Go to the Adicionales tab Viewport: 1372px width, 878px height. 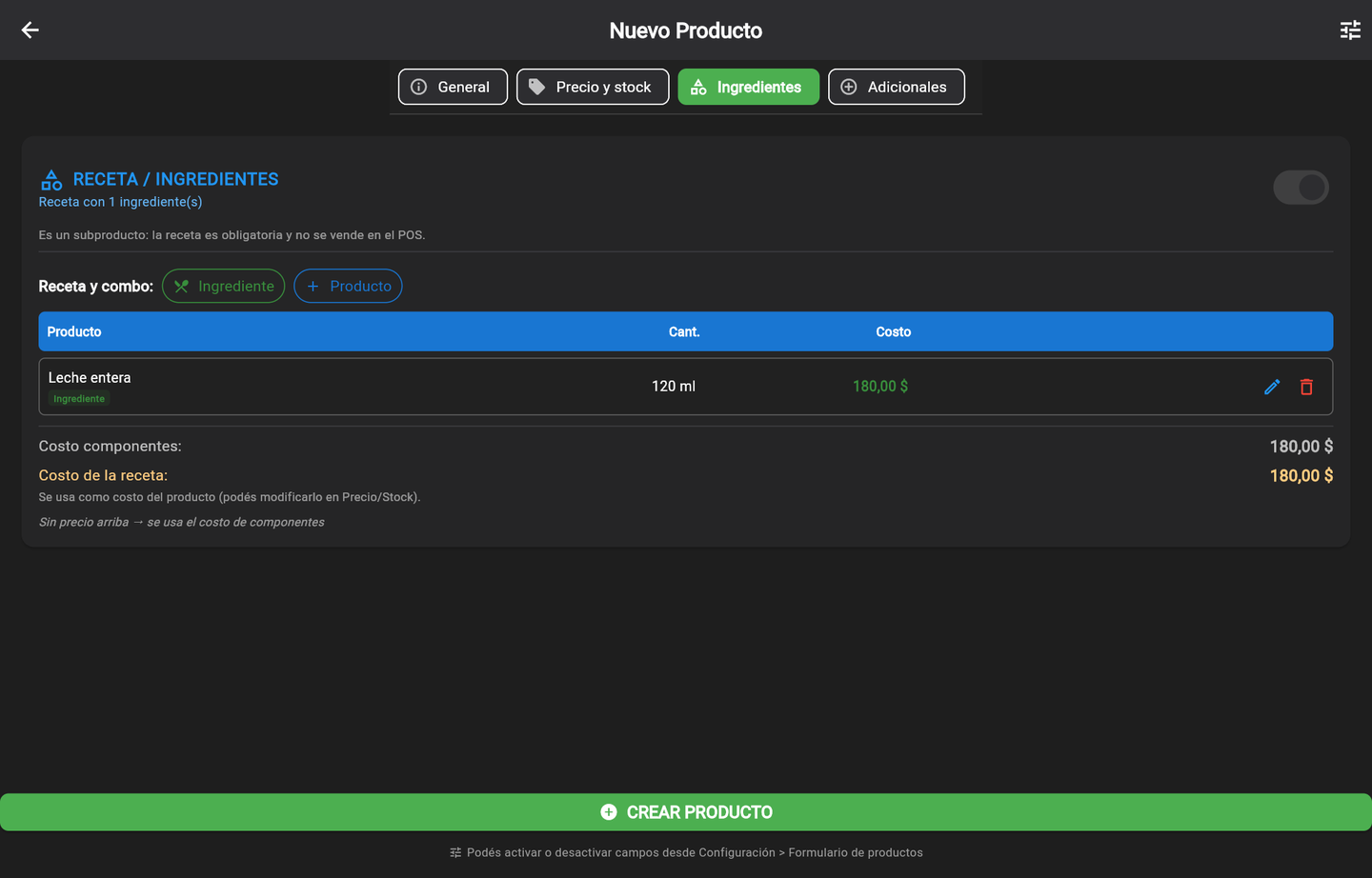[897, 87]
